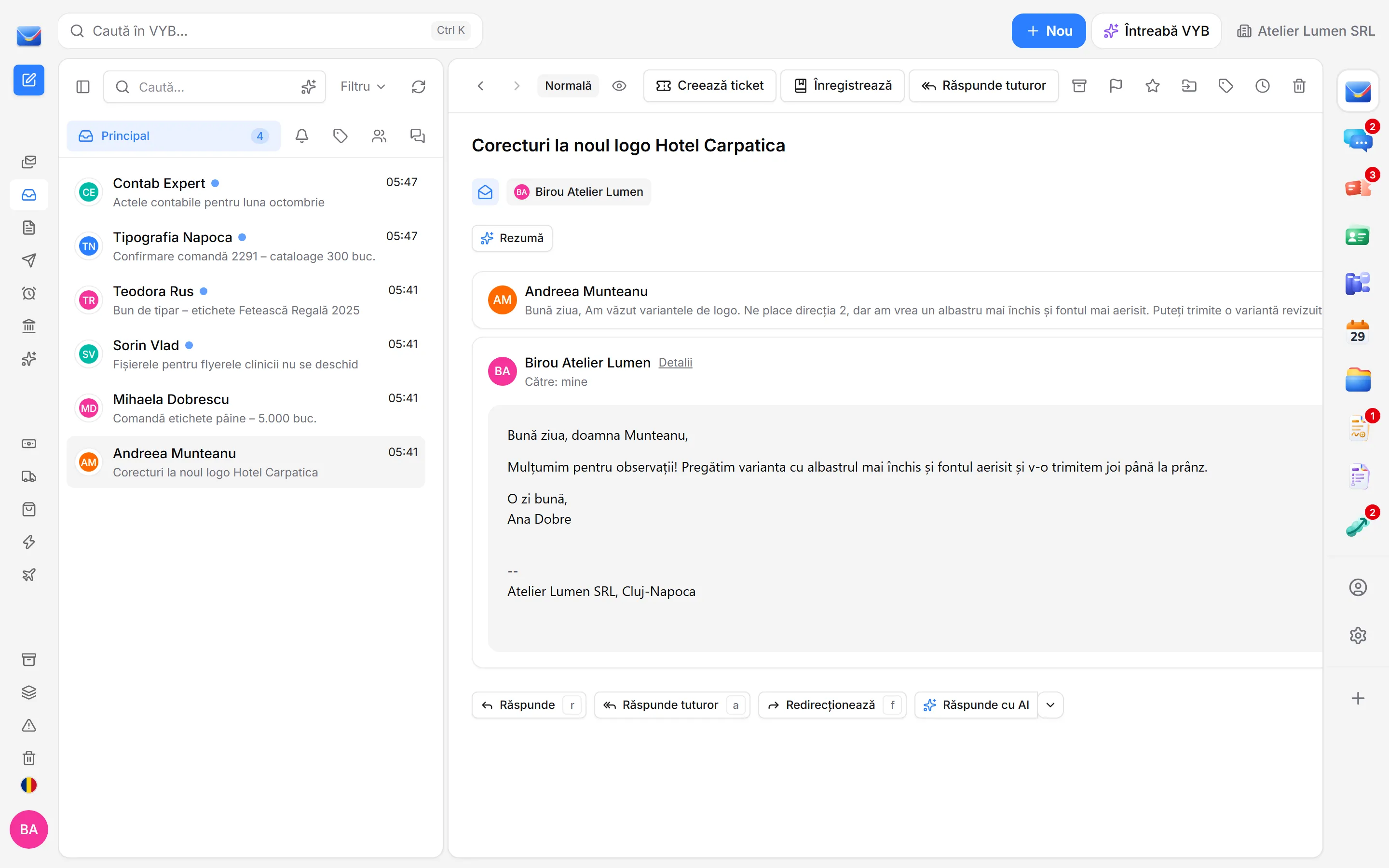Open blue folder files app
This screenshot has height=868, width=1389.
coord(1358,380)
